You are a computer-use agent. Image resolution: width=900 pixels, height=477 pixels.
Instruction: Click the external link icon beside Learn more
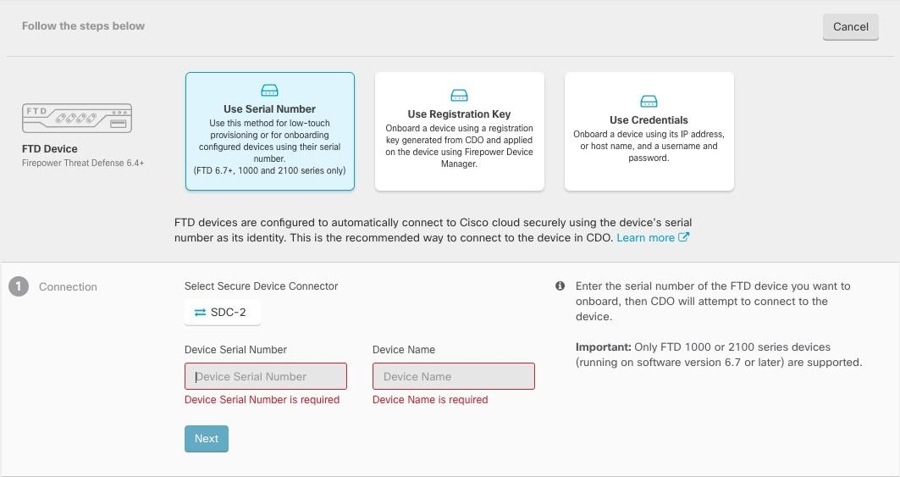[x=683, y=237]
